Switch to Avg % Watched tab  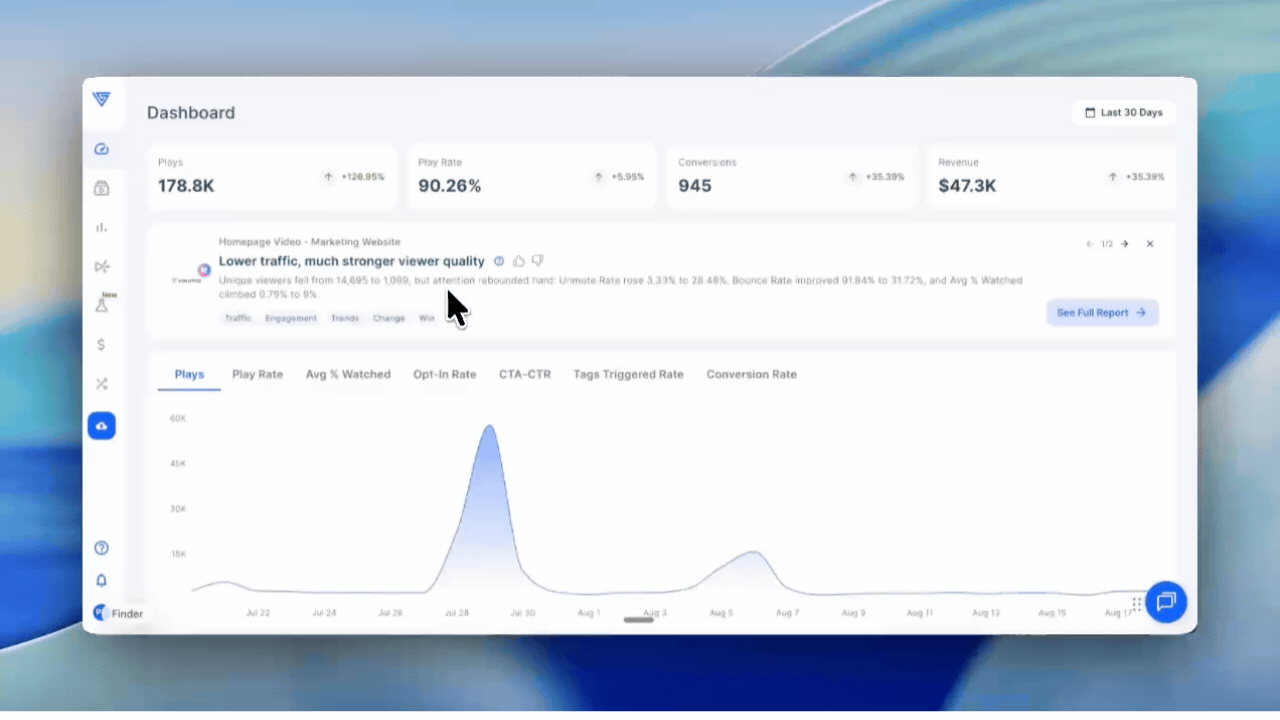(x=348, y=374)
